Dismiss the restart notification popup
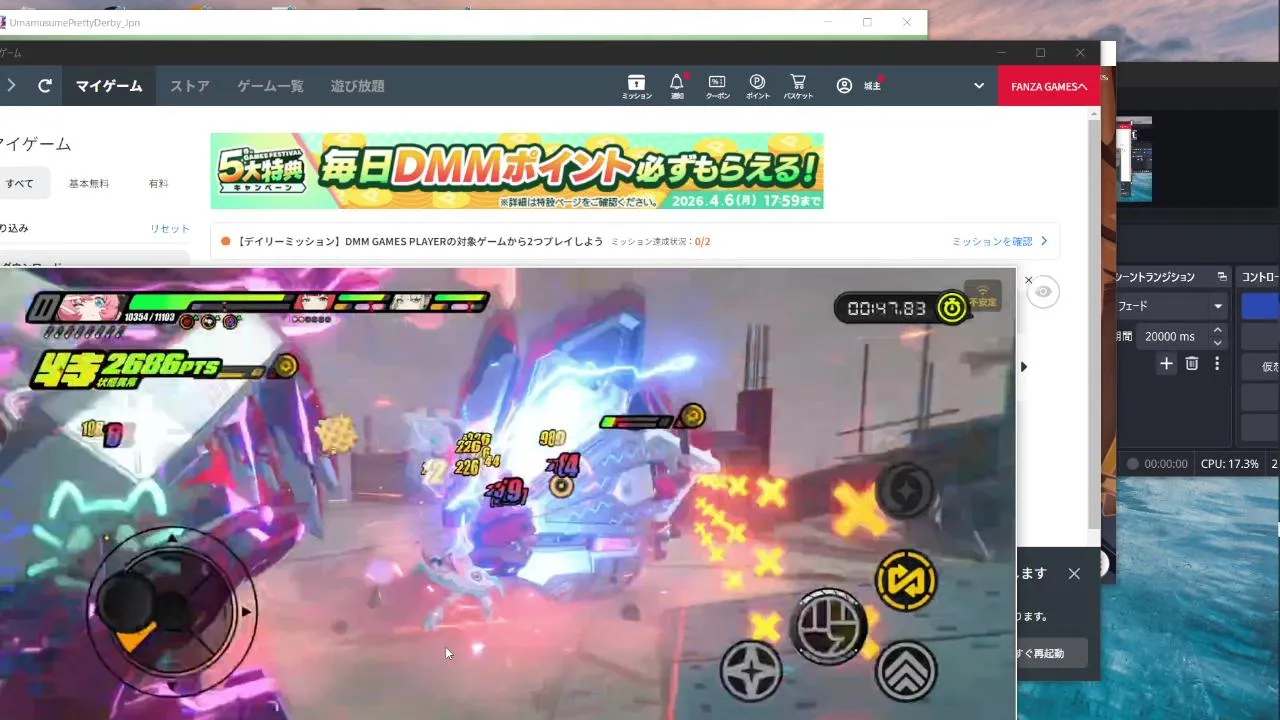Image resolution: width=1280 pixels, height=720 pixels. [x=1074, y=574]
